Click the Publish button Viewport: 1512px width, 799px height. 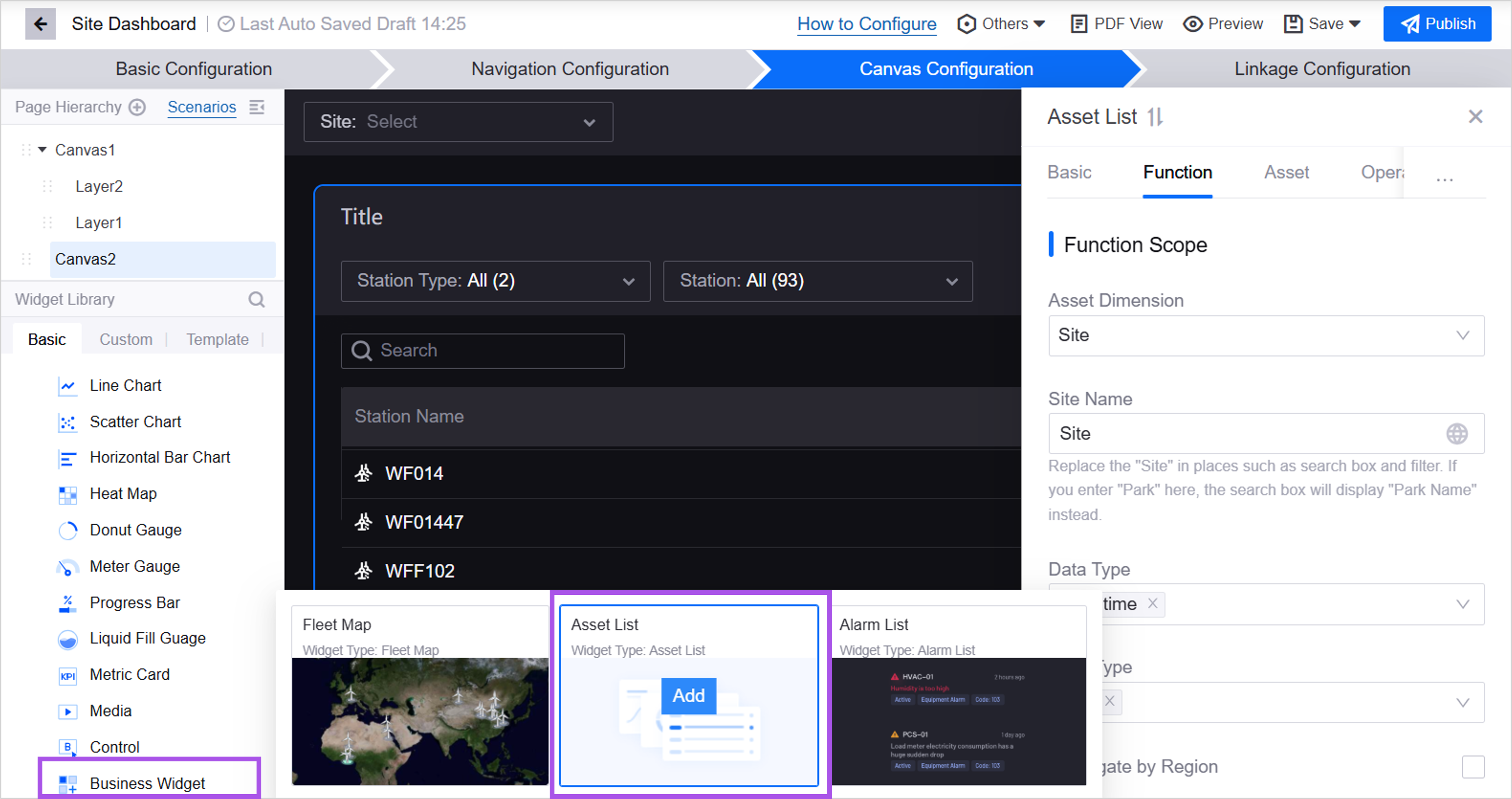pos(1436,23)
